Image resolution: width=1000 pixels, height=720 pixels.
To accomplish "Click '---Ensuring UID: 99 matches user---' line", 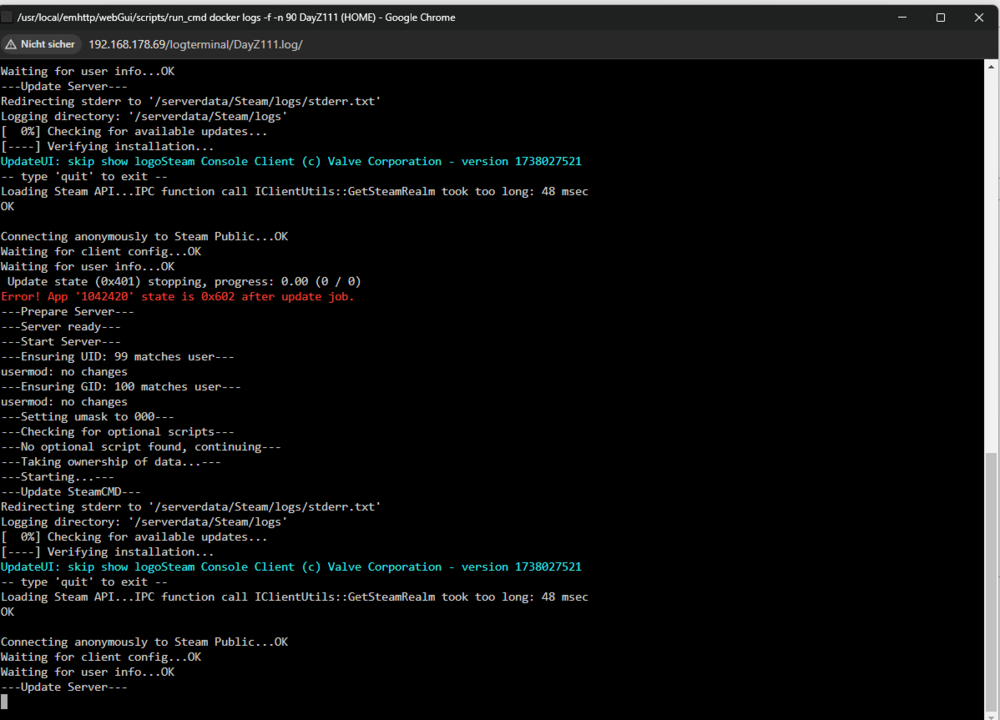I will click(x=117, y=356).
